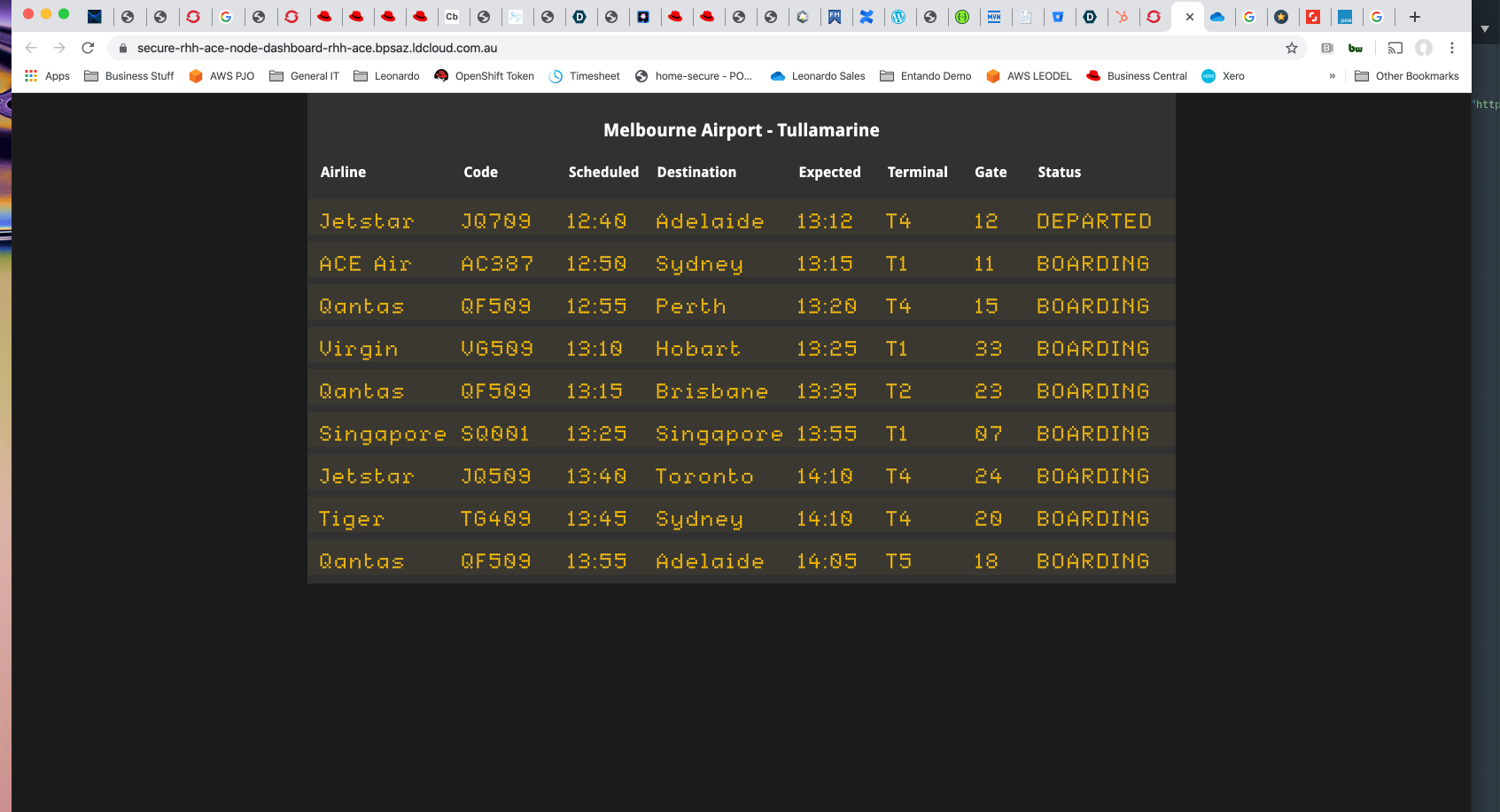
Task: Switch to the 'Cb' tab
Action: tap(452, 17)
